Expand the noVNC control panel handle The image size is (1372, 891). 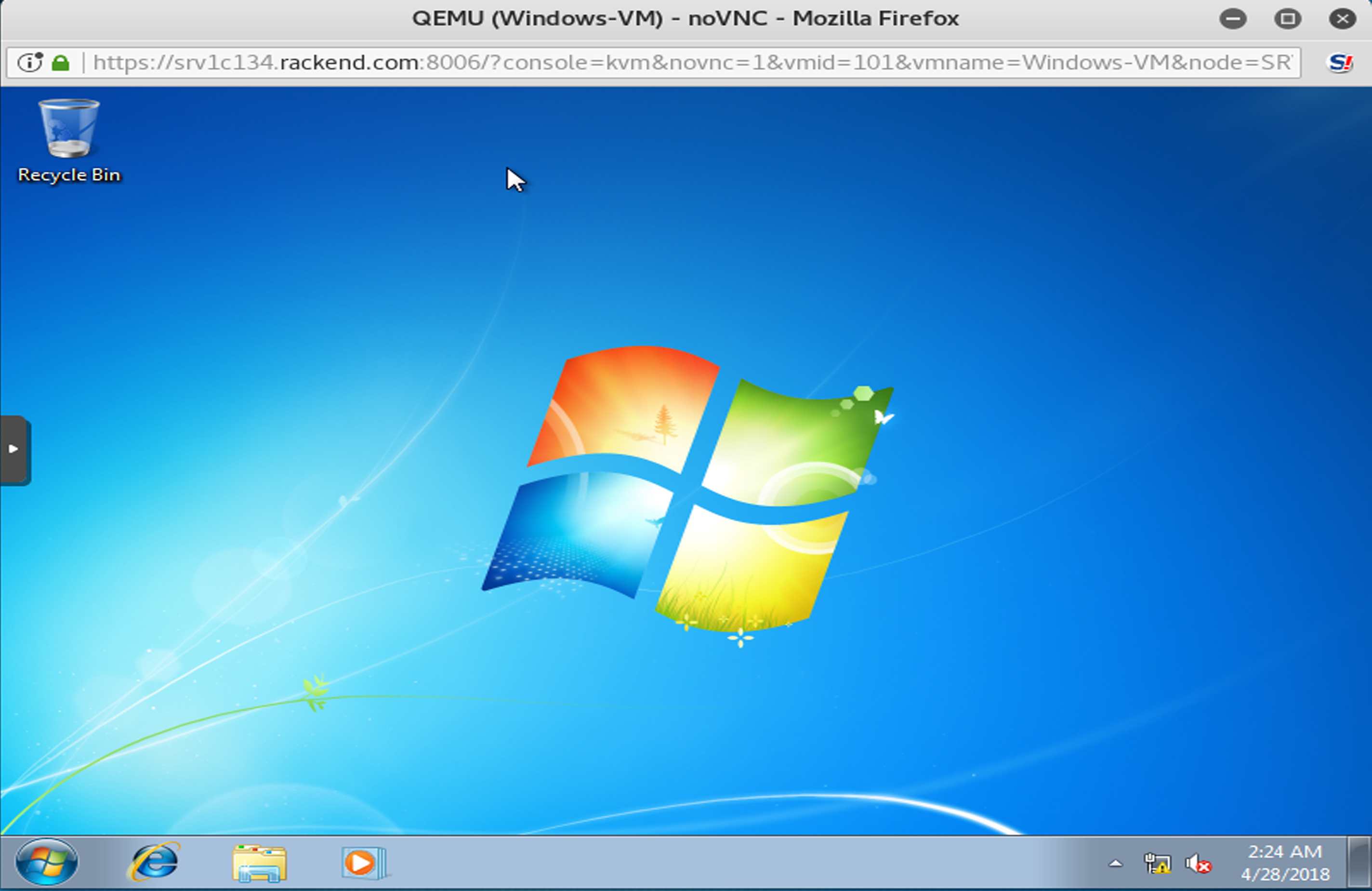(x=14, y=450)
